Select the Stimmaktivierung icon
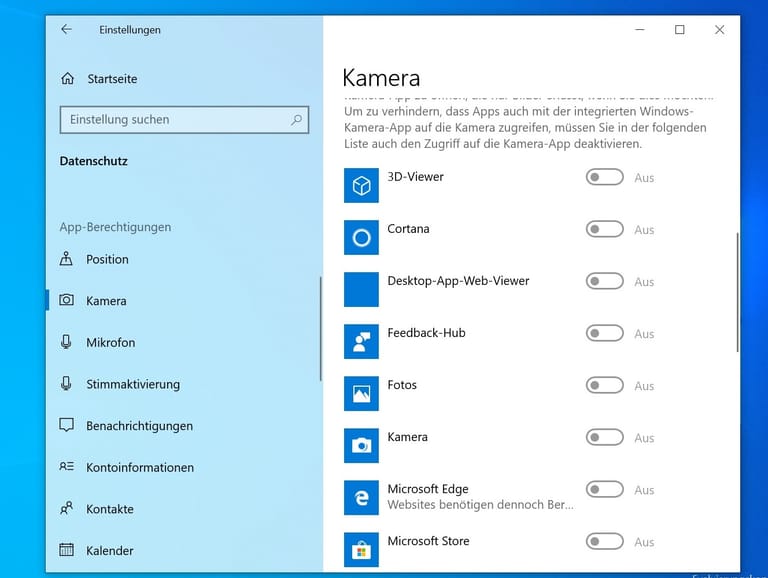 tap(66, 383)
